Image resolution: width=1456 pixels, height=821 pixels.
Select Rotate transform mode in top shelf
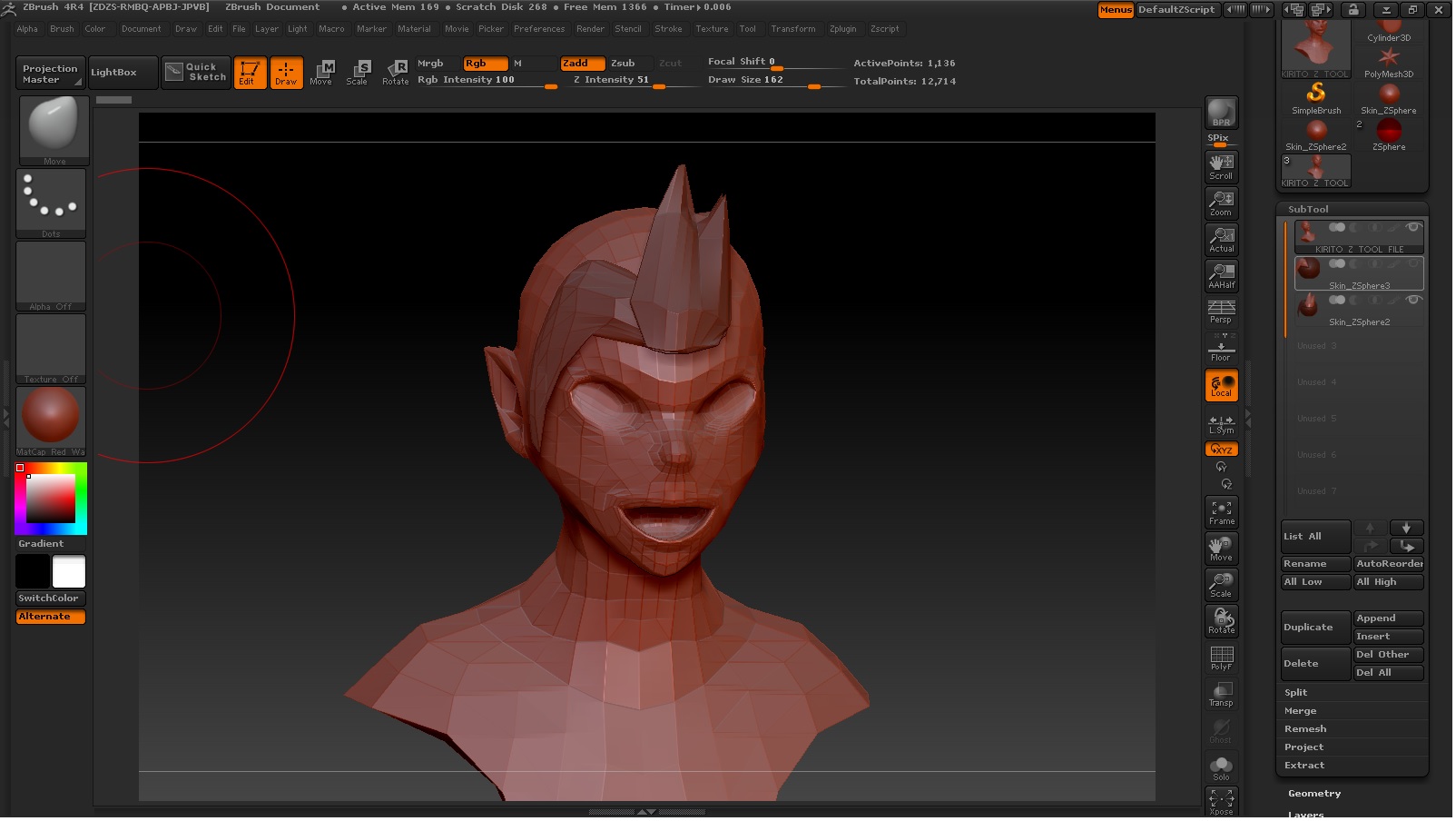coord(398,73)
